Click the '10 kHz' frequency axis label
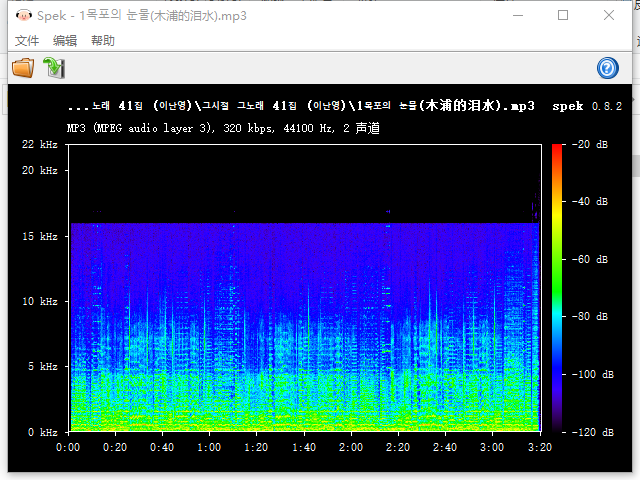 click(40, 301)
